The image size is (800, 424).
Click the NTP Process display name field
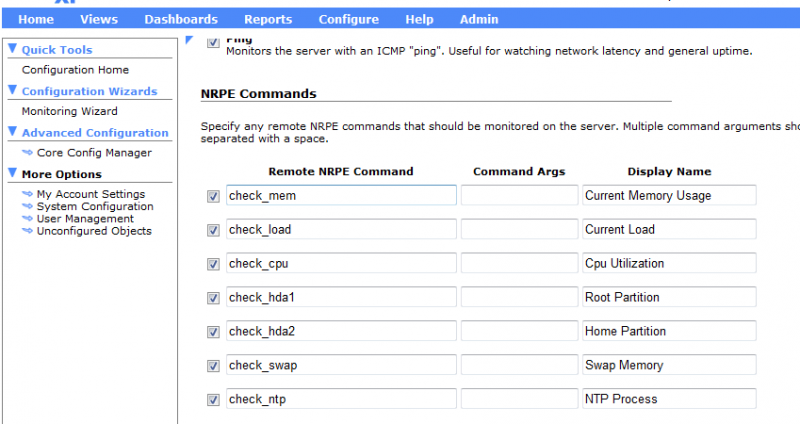coord(669,399)
